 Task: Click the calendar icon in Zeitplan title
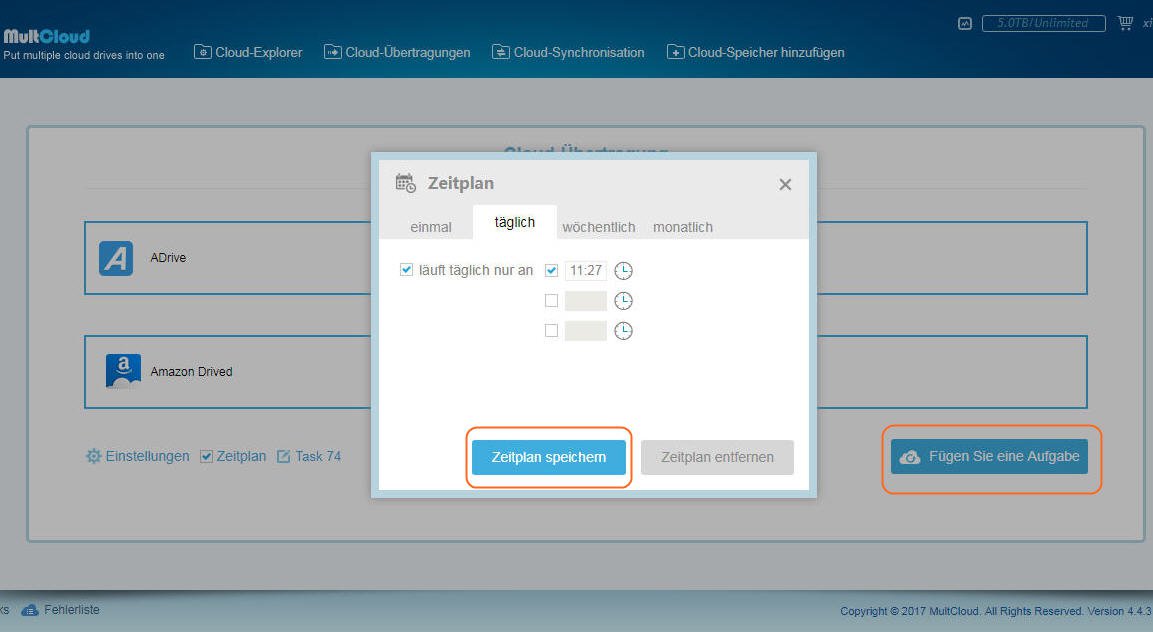406,183
